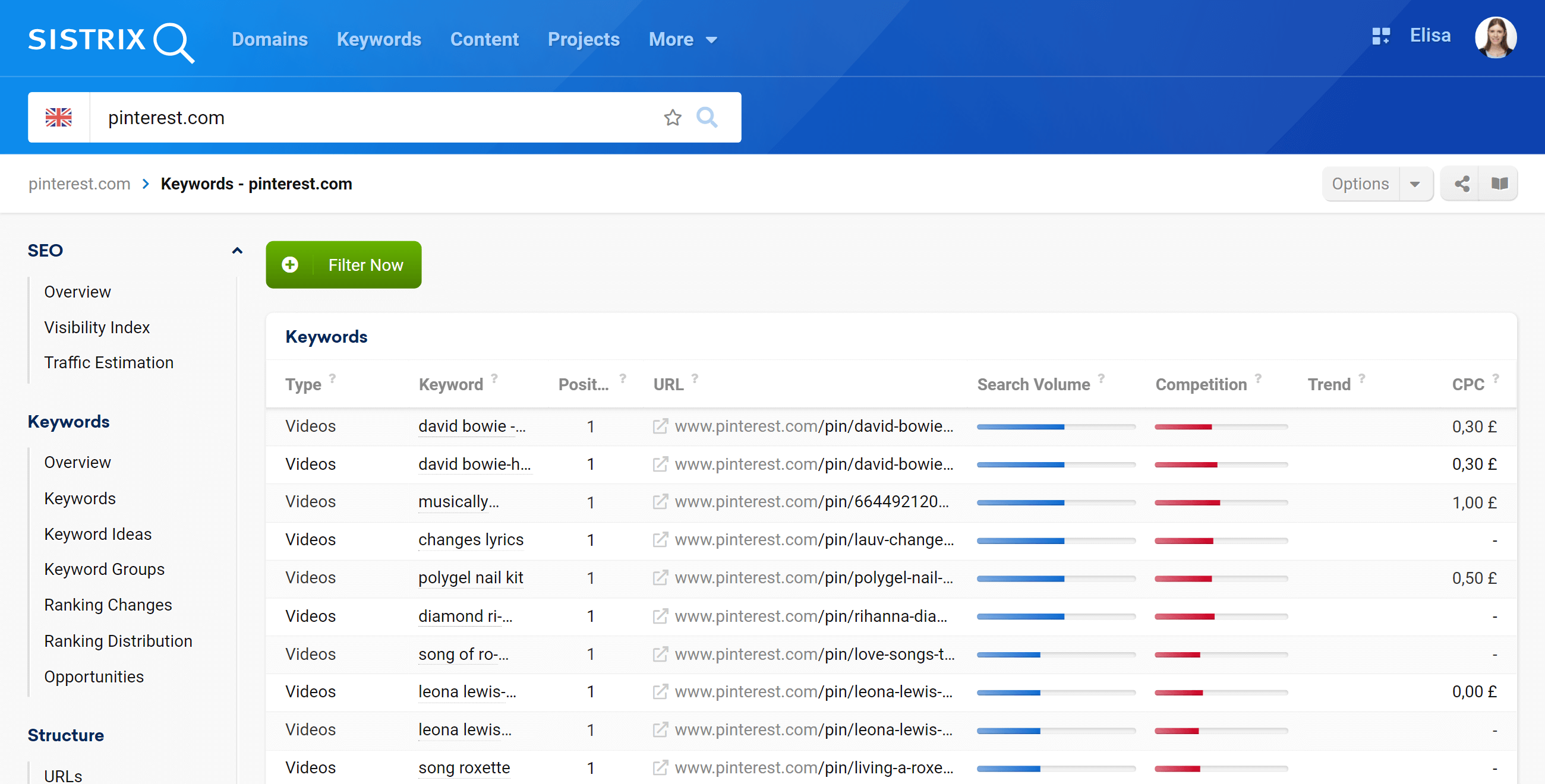Click the plus icon on Filter Now
1545x784 pixels.
pyautogui.click(x=290, y=264)
